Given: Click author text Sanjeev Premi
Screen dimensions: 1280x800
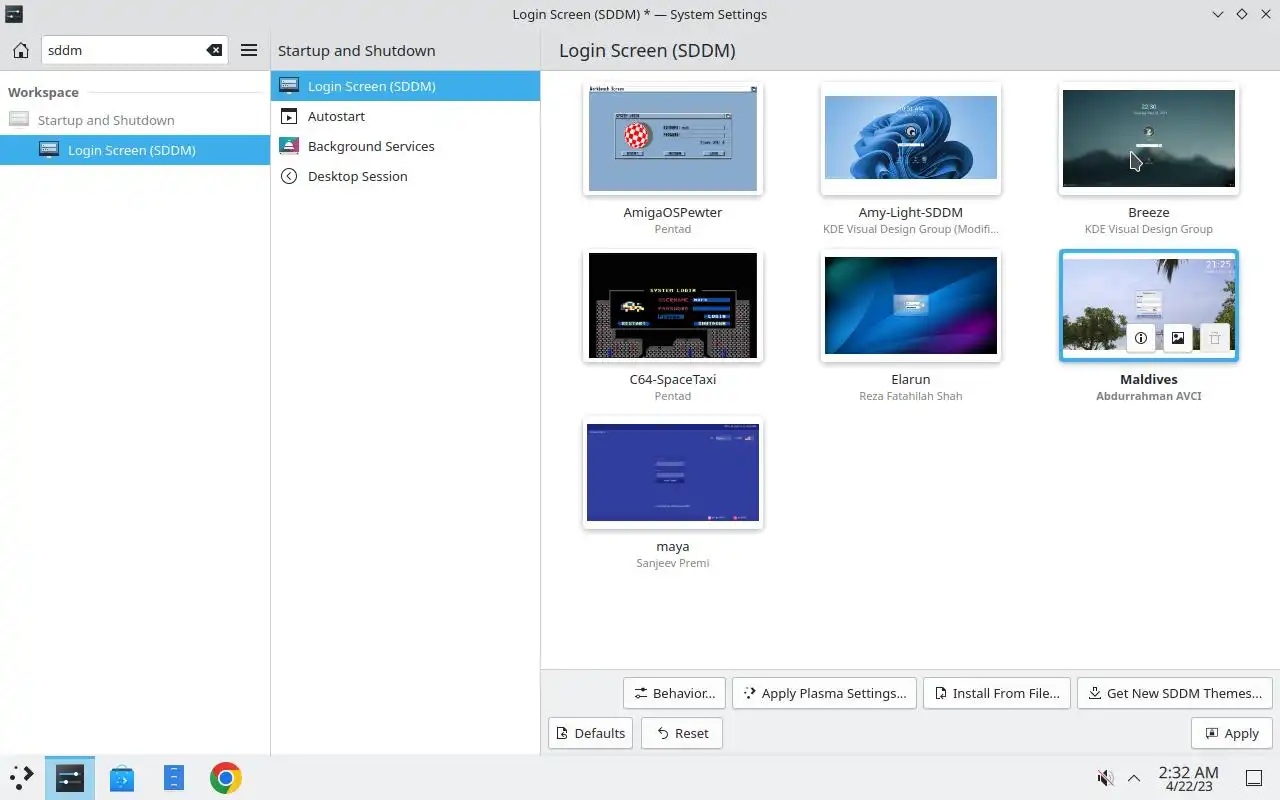Looking at the screenshot, I should 673,563.
